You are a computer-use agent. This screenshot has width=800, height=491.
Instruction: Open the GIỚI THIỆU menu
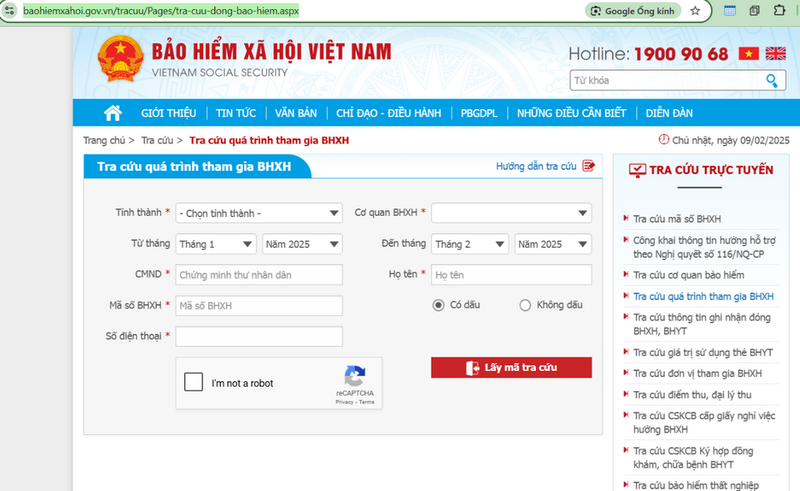(168, 113)
